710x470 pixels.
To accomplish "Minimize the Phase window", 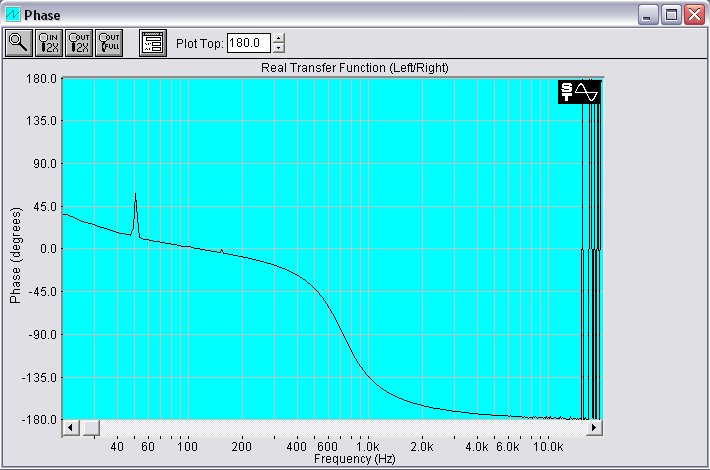I will click(649, 14).
